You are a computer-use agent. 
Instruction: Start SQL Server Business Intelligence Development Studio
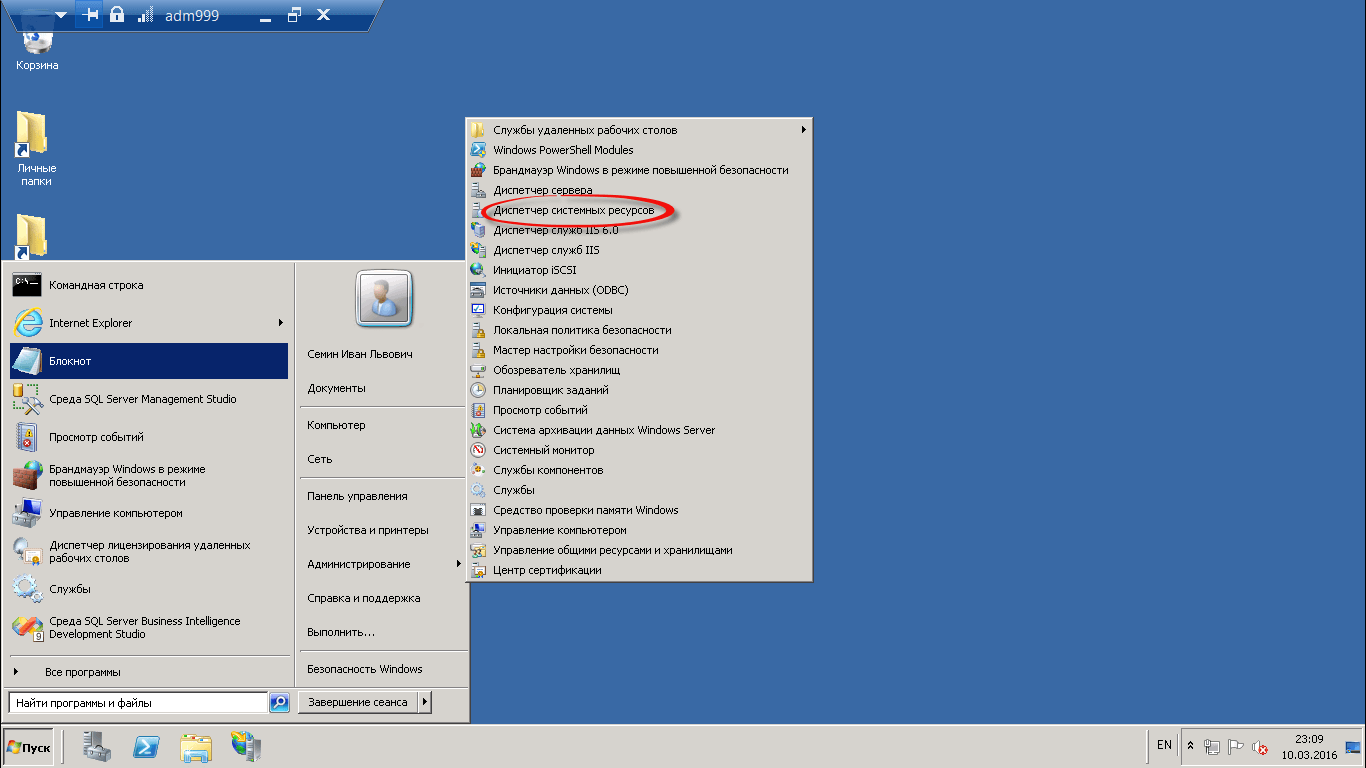149,627
